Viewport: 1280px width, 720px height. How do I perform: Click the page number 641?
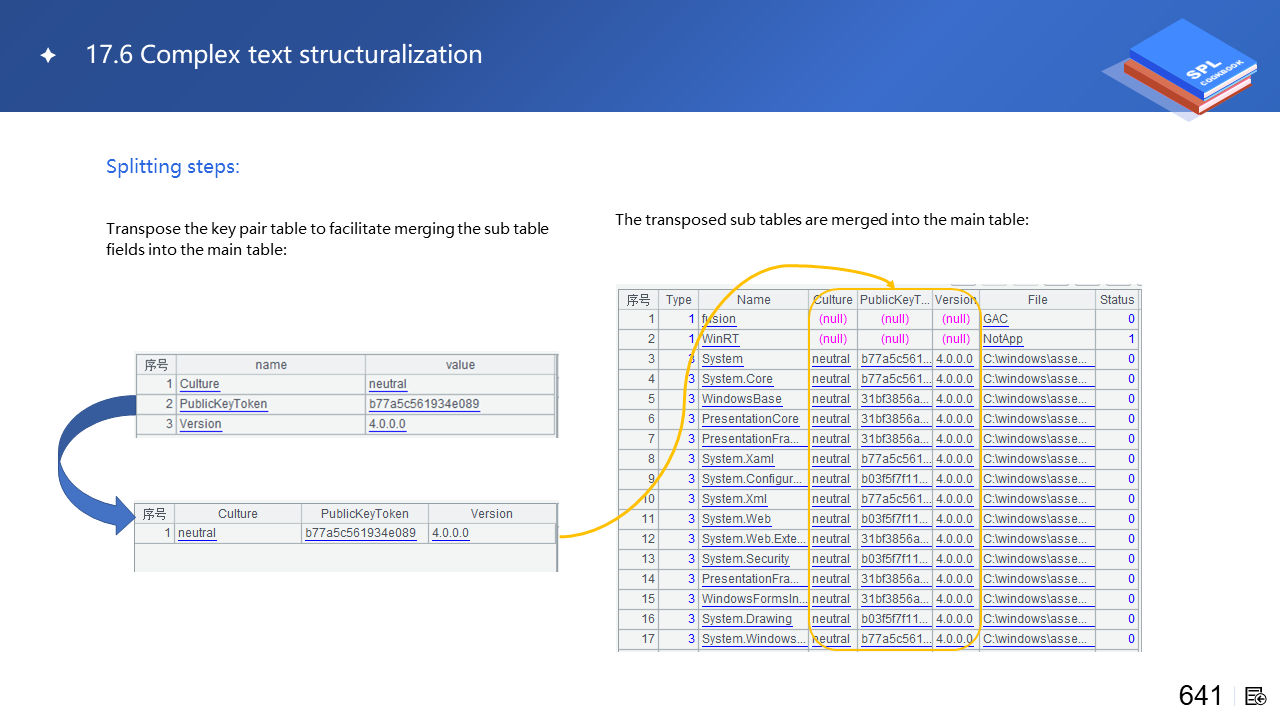1200,696
